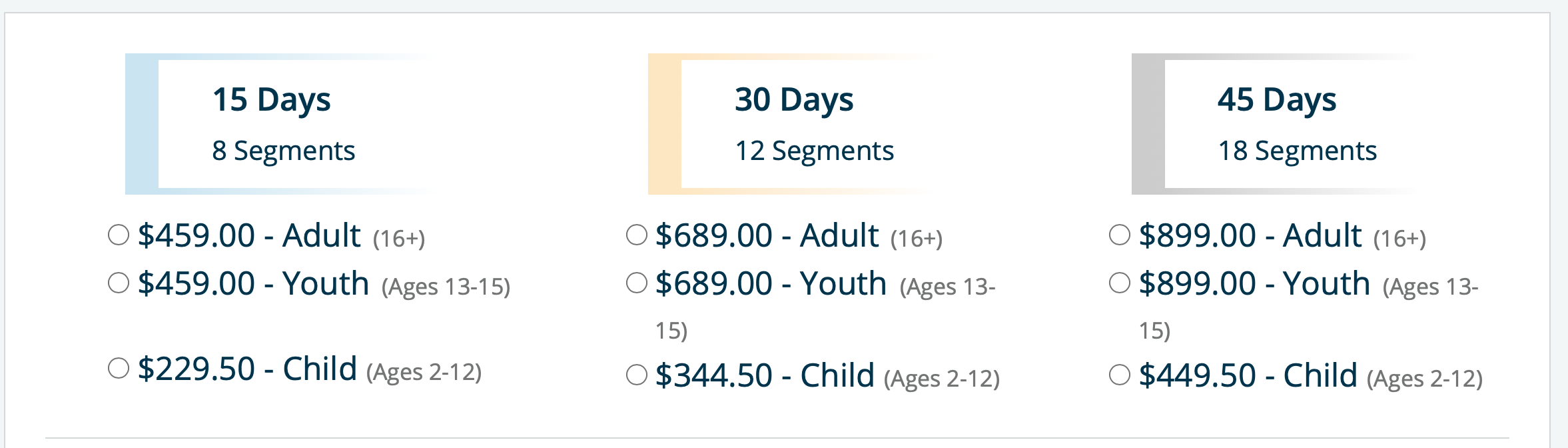Pick the $689.00 Youth 30-day pass

coord(637,283)
